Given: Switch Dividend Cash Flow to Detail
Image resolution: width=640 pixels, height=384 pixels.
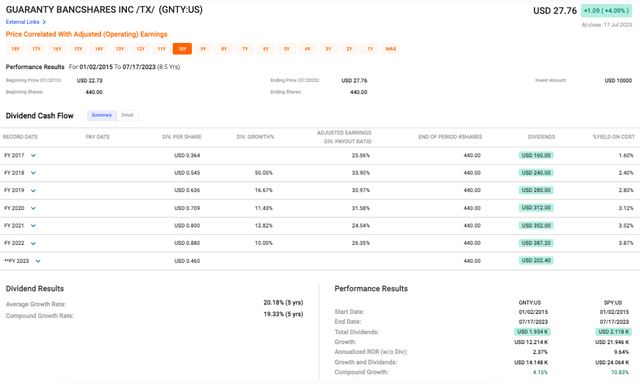Looking at the screenshot, I should coord(127,115).
